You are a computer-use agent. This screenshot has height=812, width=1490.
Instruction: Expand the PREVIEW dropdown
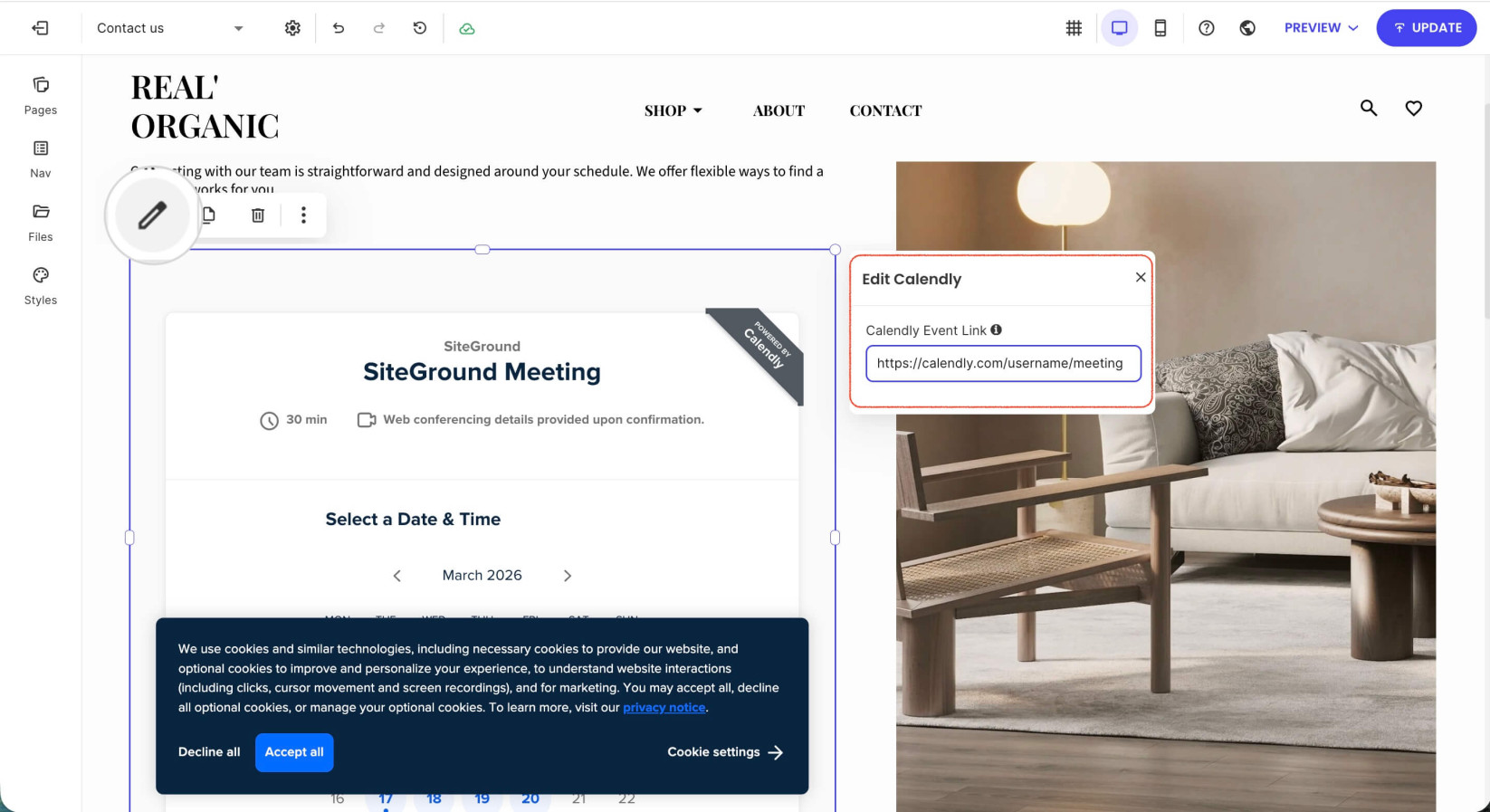[x=1322, y=28]
